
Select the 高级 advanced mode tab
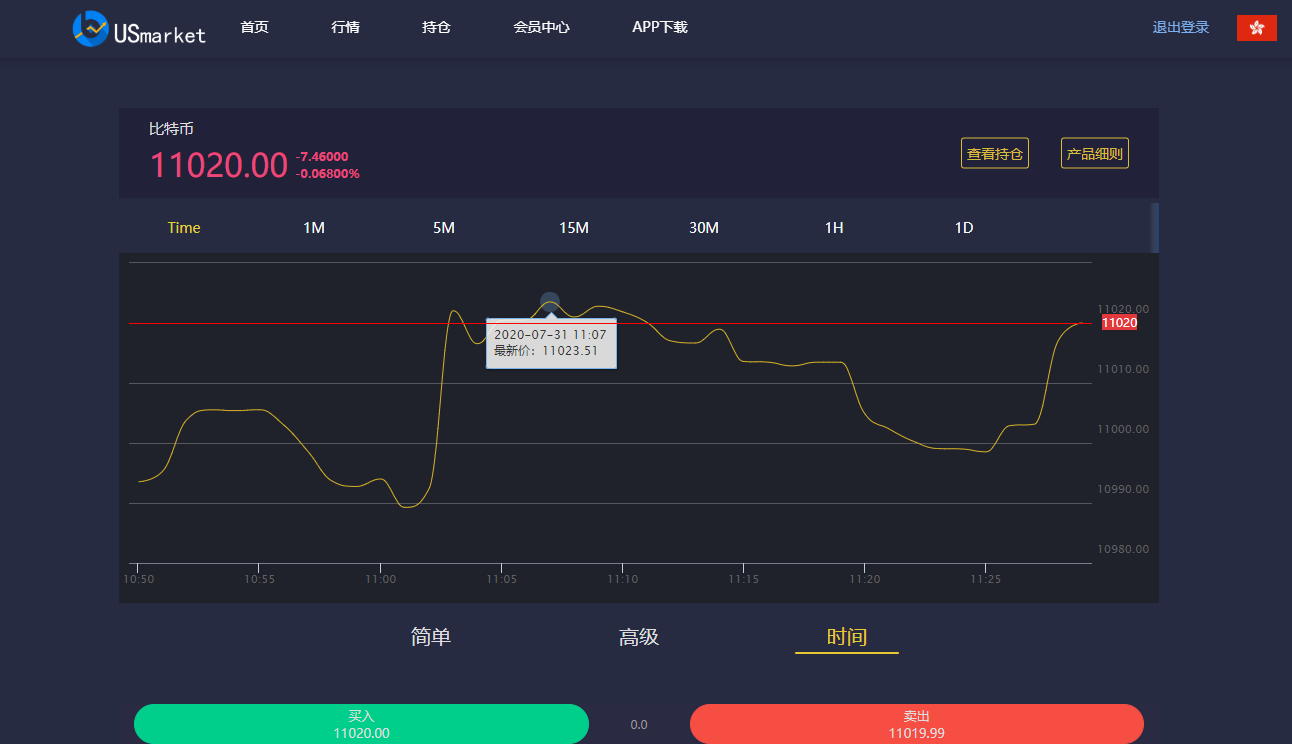(x=639, y=637)
